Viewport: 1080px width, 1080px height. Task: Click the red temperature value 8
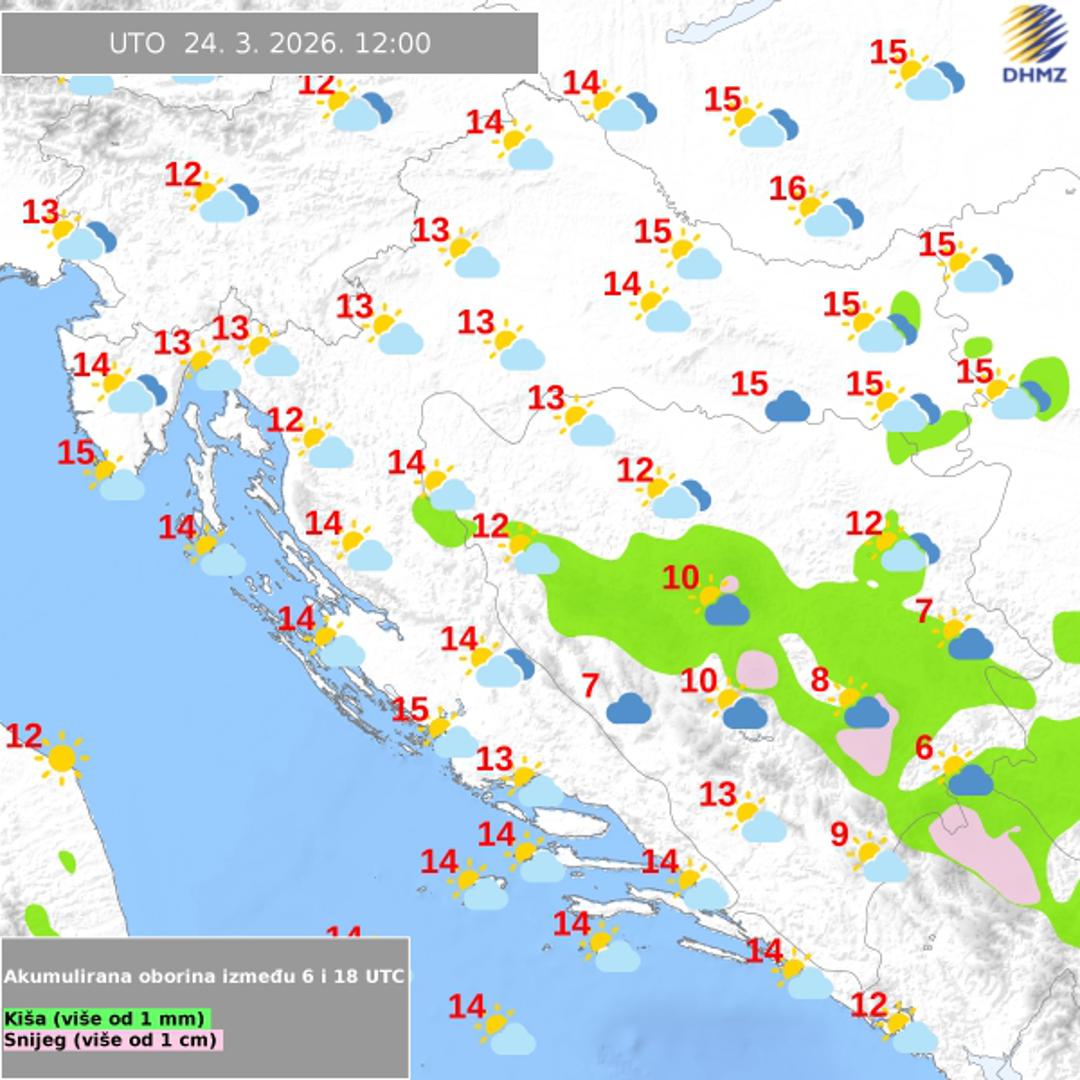pos(819,681)
